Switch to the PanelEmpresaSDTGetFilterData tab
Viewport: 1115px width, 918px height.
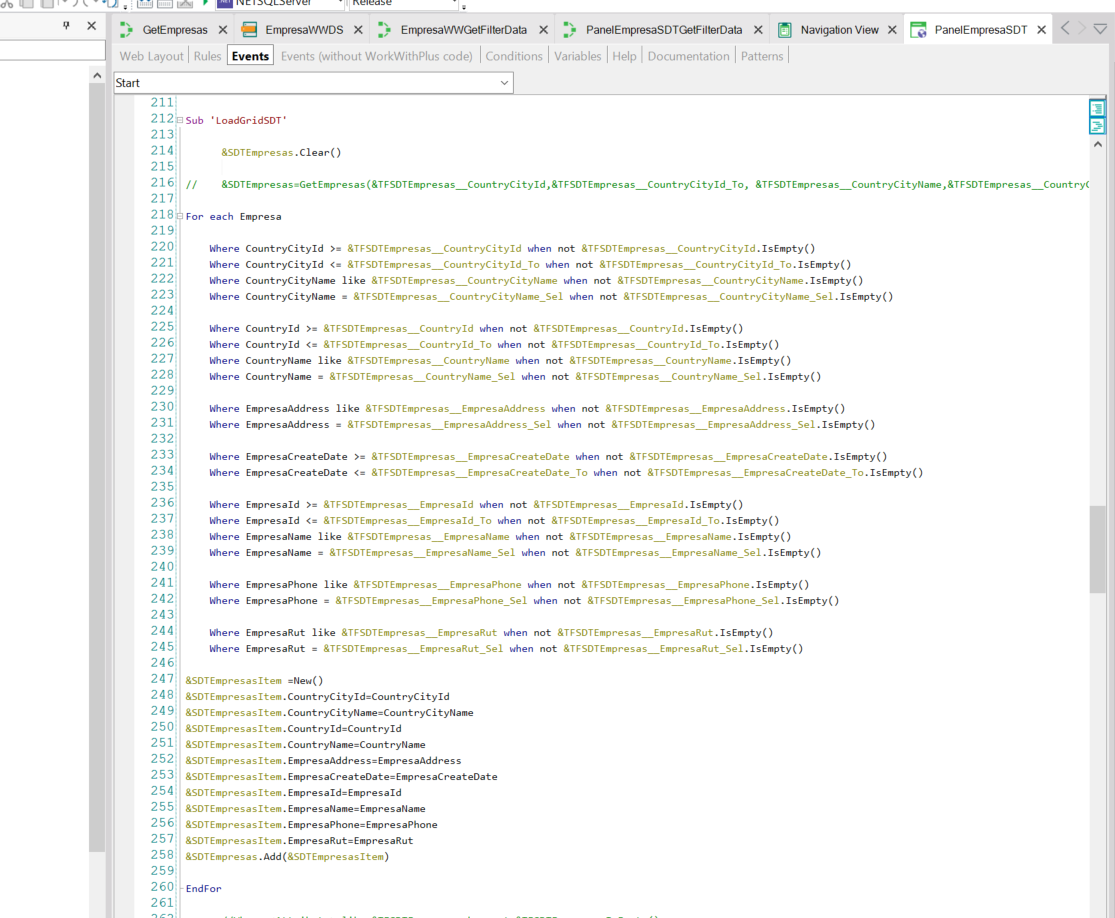pos(664,30)
